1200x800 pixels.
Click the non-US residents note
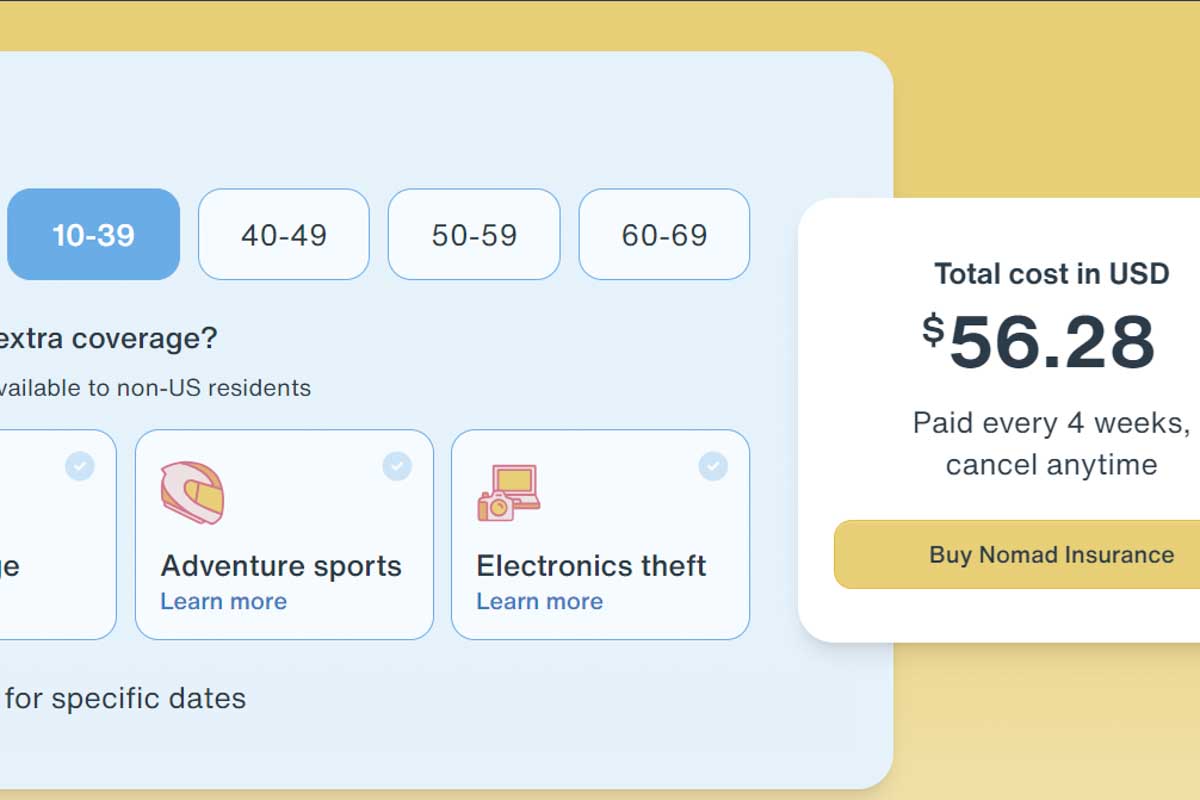click(155, 388)
